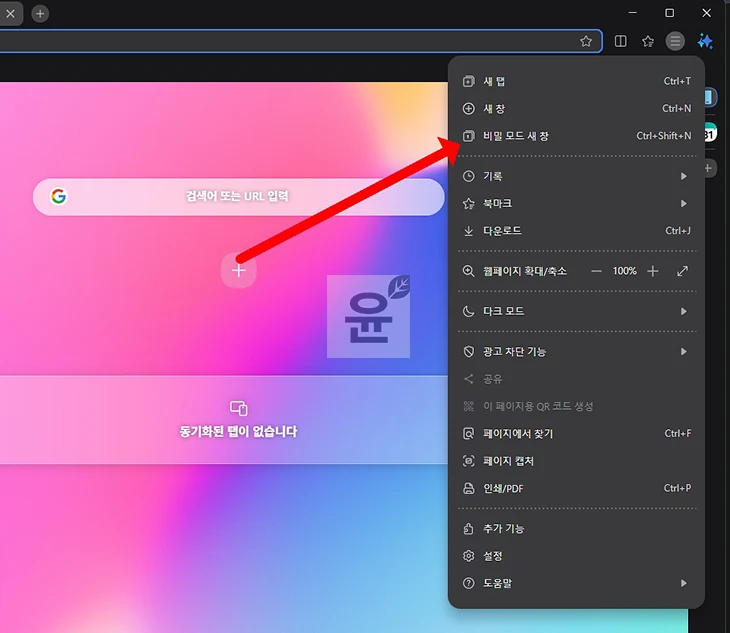
Task: Expand 광고 차단 기능 submenu arrow
Action: click(683, 351)
